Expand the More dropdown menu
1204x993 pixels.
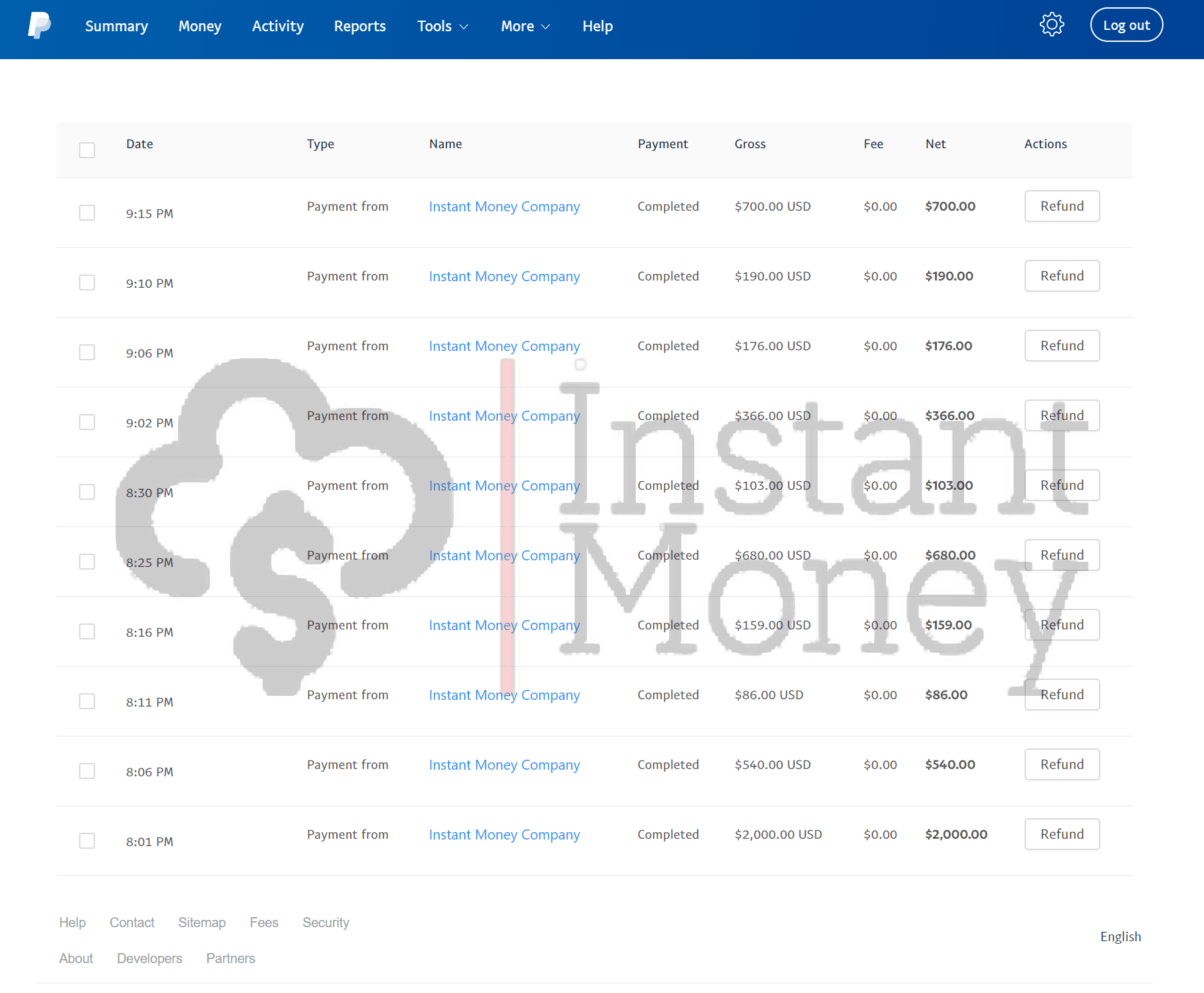(526, 26)
